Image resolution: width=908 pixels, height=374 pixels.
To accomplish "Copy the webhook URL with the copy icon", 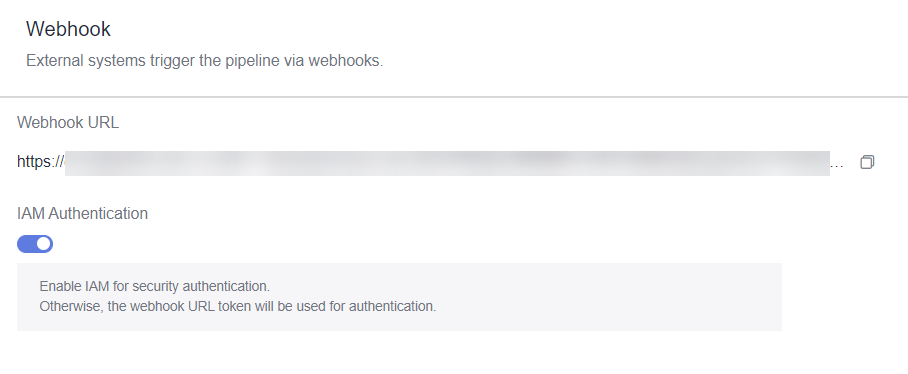I will coord(867,162).
